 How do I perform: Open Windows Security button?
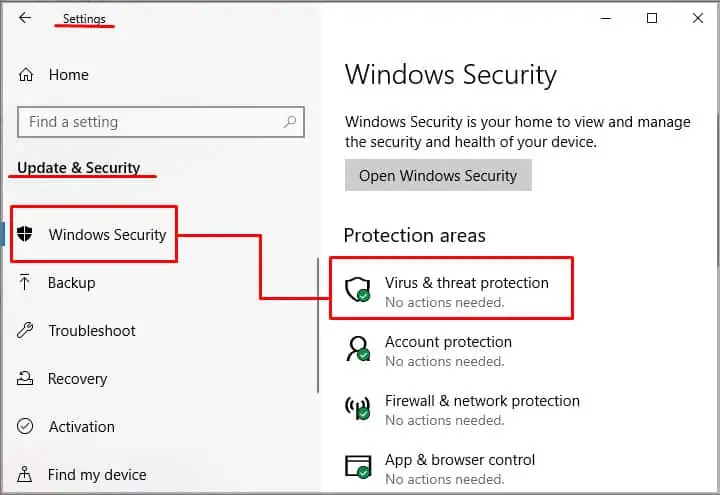tap(438, 176)
